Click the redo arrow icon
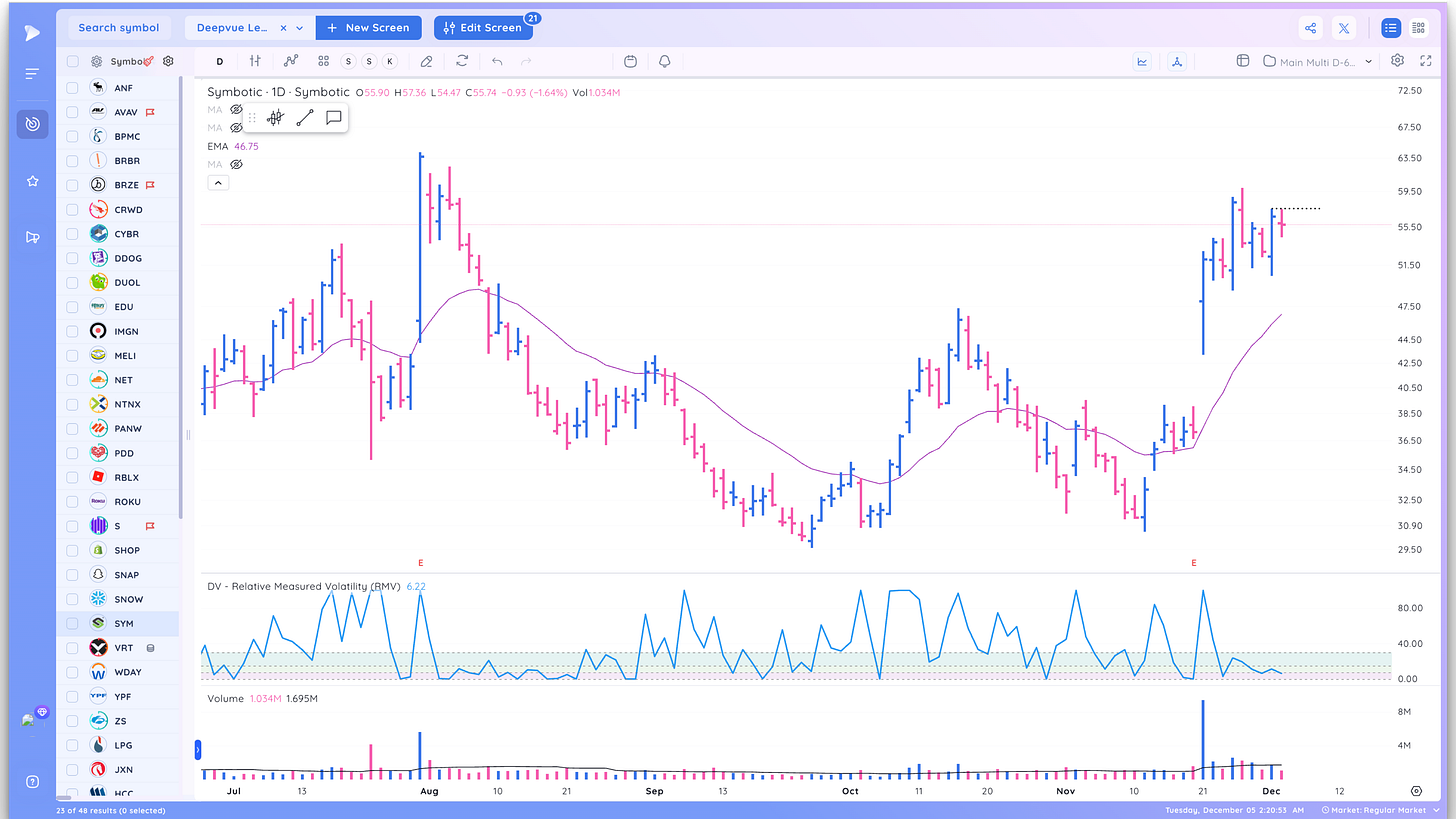The height and width of the screenshot is (819, 1456). click(x=526, y=61)
